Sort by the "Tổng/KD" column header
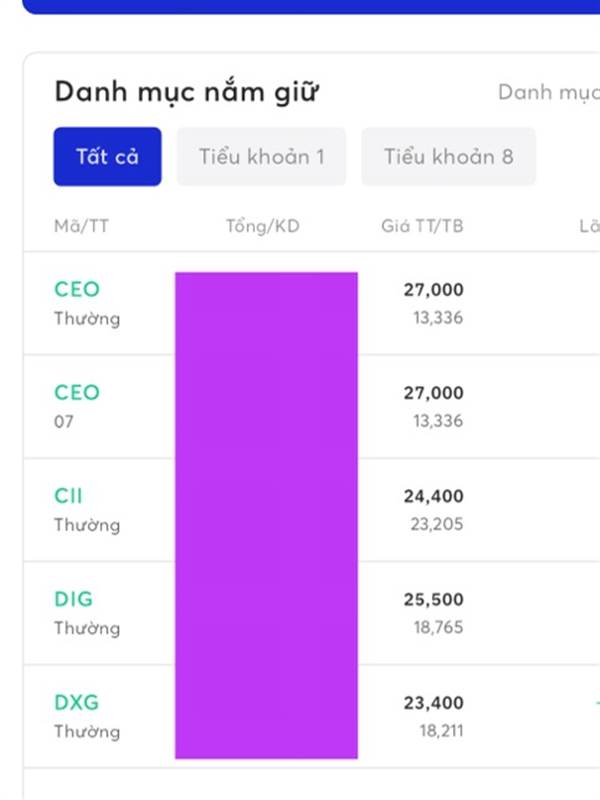Viewport: 600px width, 800px height. [262, 227]
